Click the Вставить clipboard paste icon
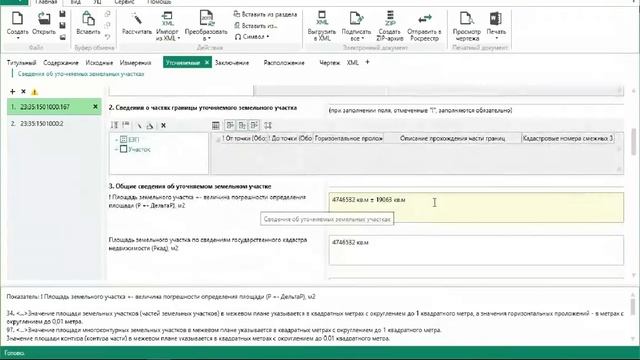640x360 pixels. [x=88, y=19]
